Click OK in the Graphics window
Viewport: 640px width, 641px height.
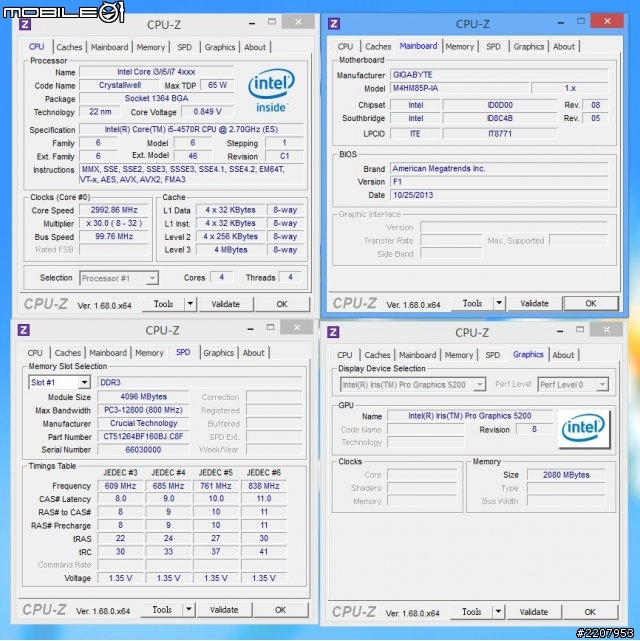(590, 612)
